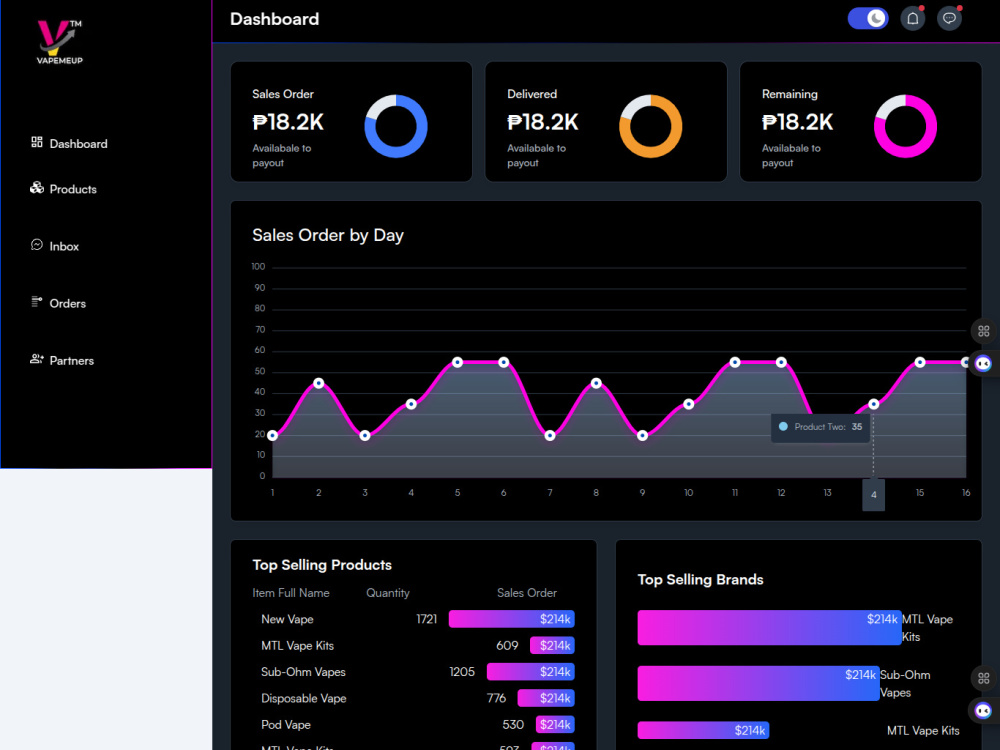1000x750 pixels.
Task: Click the Partners people icon
Action: tap(37, 359)
